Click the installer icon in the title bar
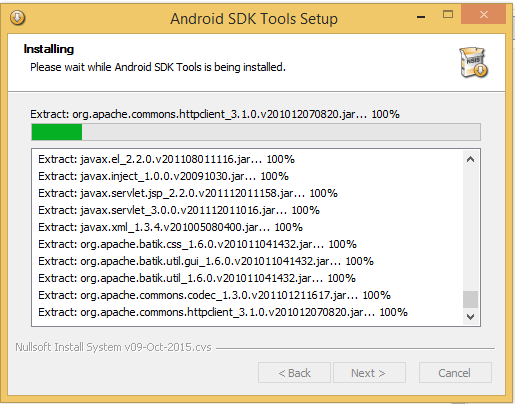 coord(17,18)
